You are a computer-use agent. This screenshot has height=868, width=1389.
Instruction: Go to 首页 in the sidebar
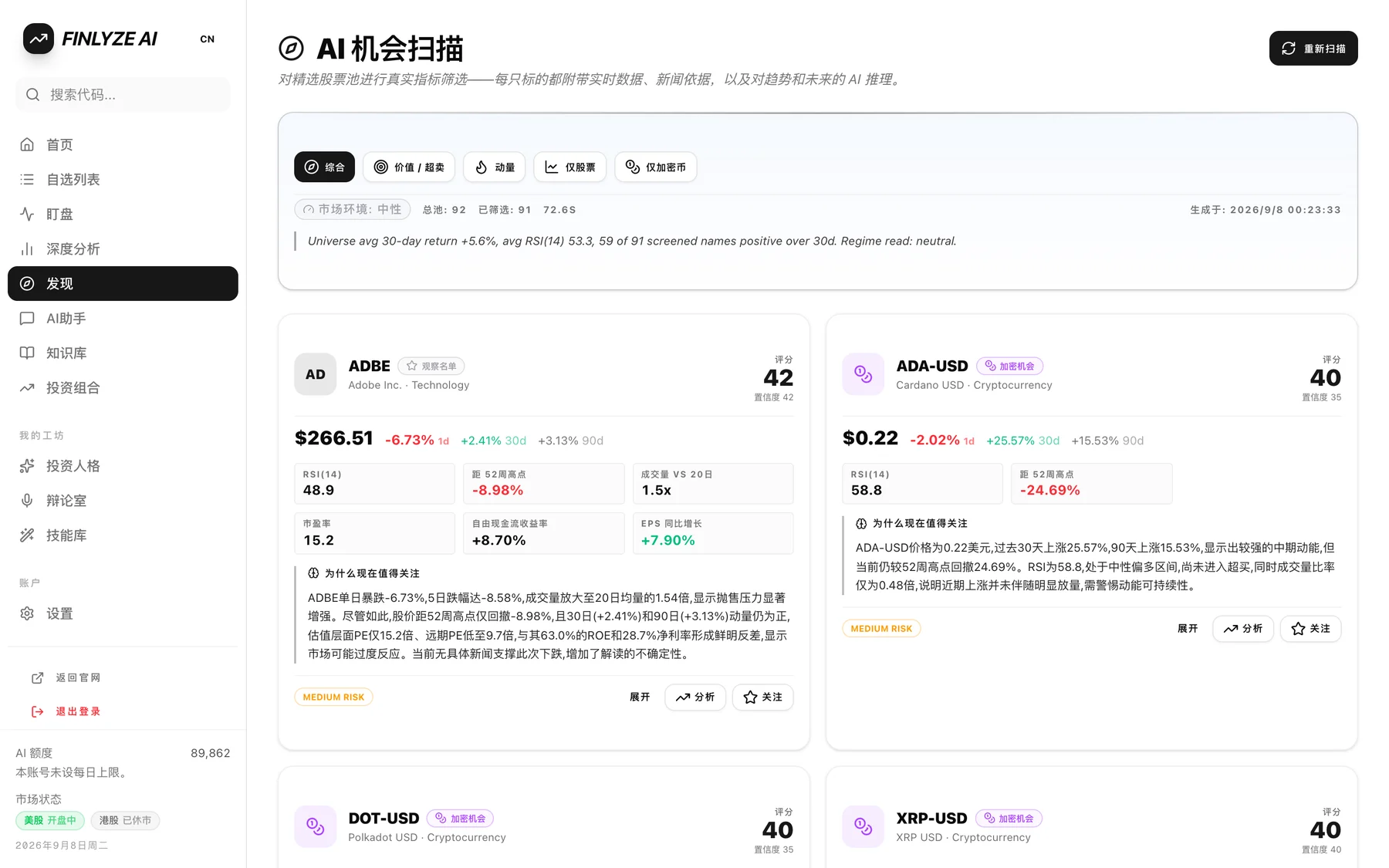(x=123, y=144)
